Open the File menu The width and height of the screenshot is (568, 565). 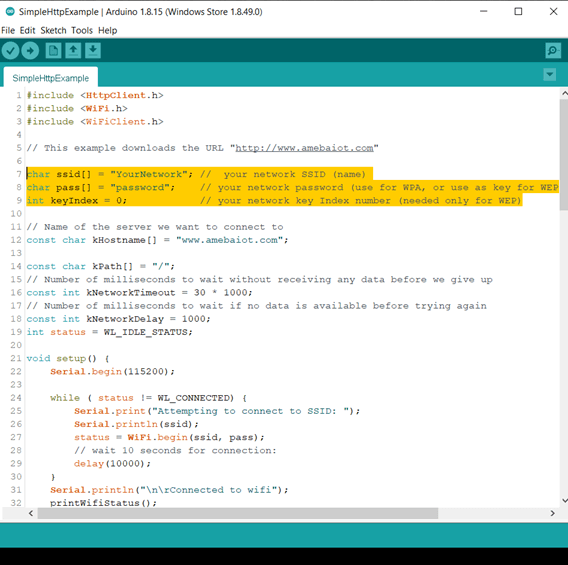tap(8, 30)
